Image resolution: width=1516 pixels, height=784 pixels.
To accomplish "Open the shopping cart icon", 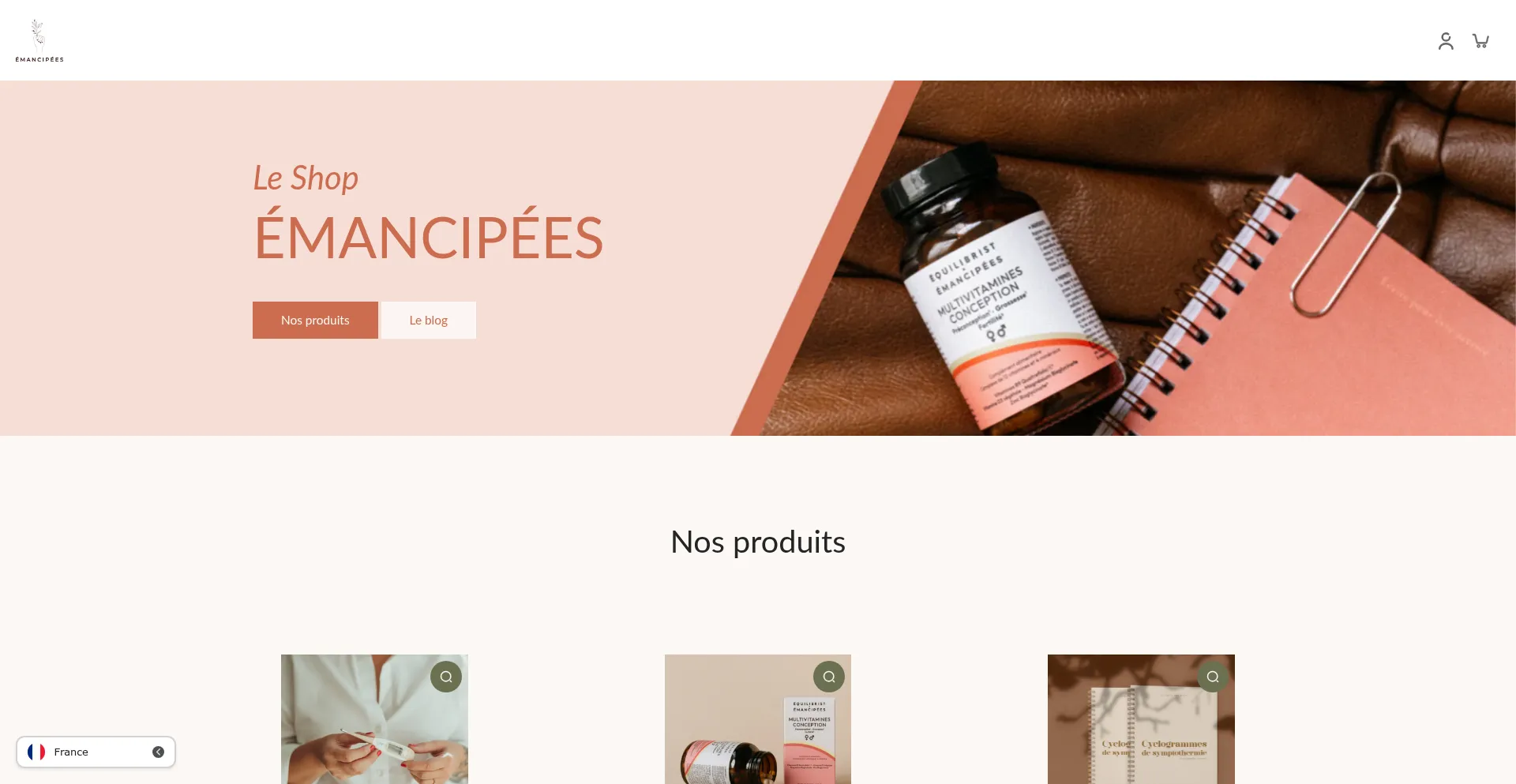I will pos(1480,41).
